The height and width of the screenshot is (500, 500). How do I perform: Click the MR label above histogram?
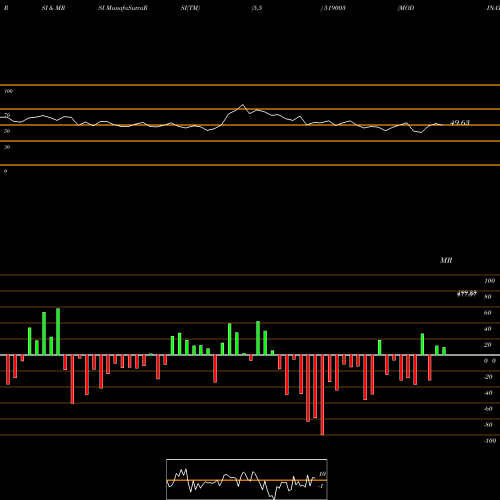446,260
